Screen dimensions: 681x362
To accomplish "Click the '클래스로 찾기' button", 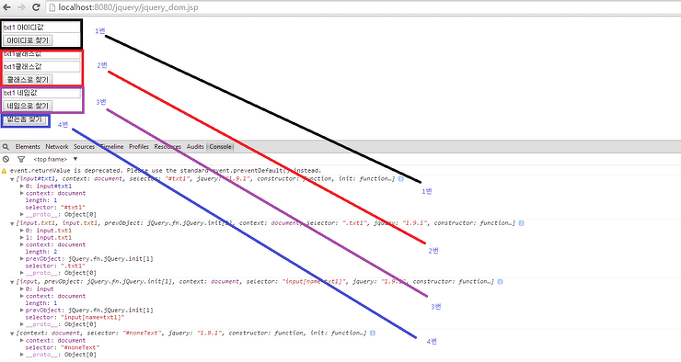I will [28, 79].
